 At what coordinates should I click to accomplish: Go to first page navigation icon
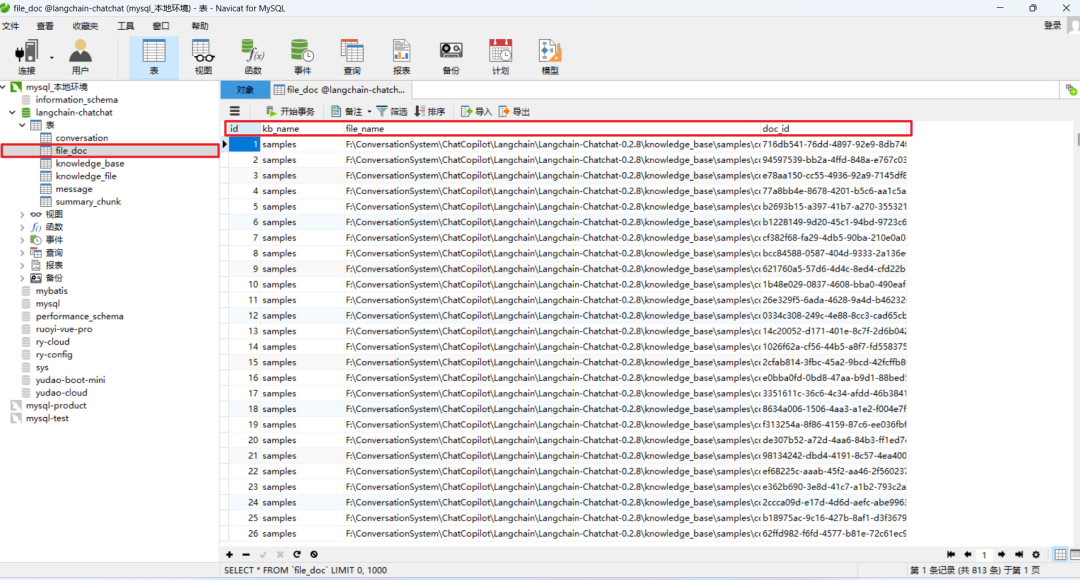951,555
